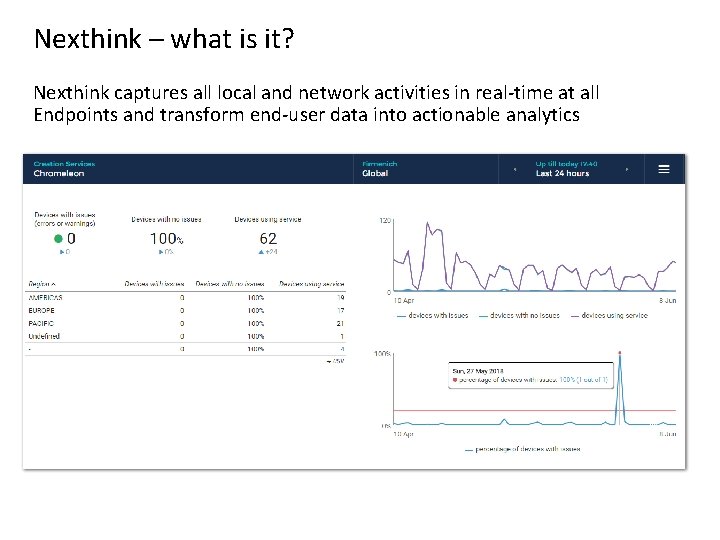Click the 62 devices using service value

pos(268,238)
